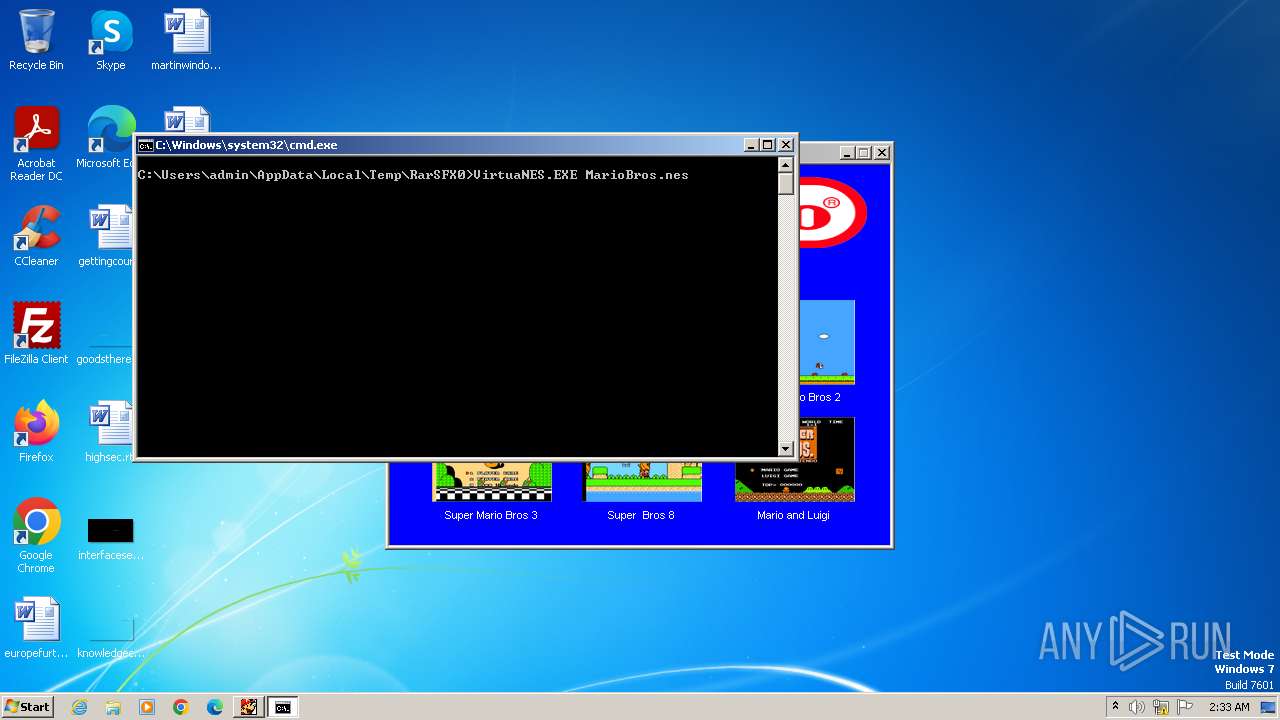This screenshot has height=720, width=1280.
Task: Maximize the cmd.exe window
Action: [768, 145]
